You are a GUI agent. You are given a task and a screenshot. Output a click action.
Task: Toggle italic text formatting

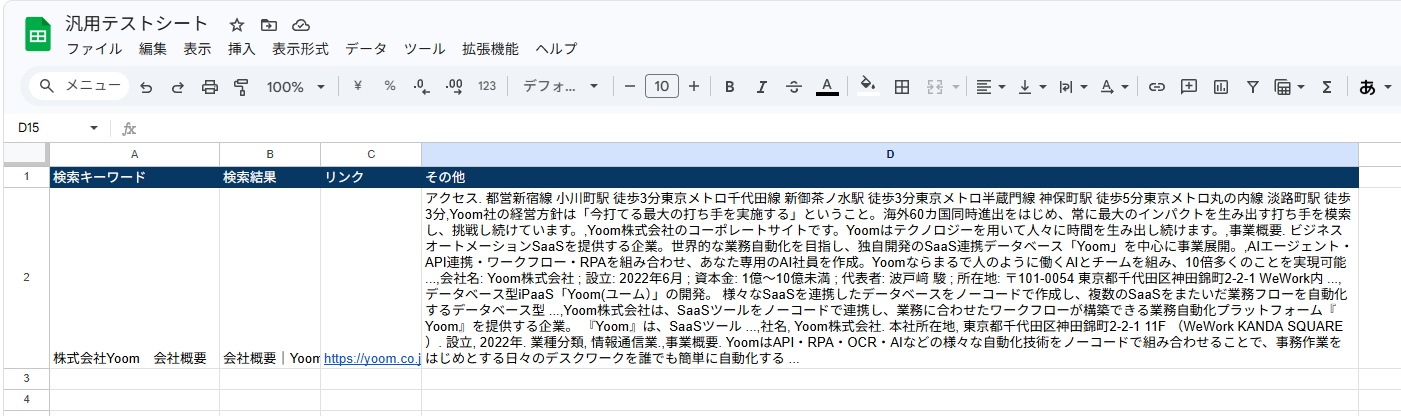[762, 87]
